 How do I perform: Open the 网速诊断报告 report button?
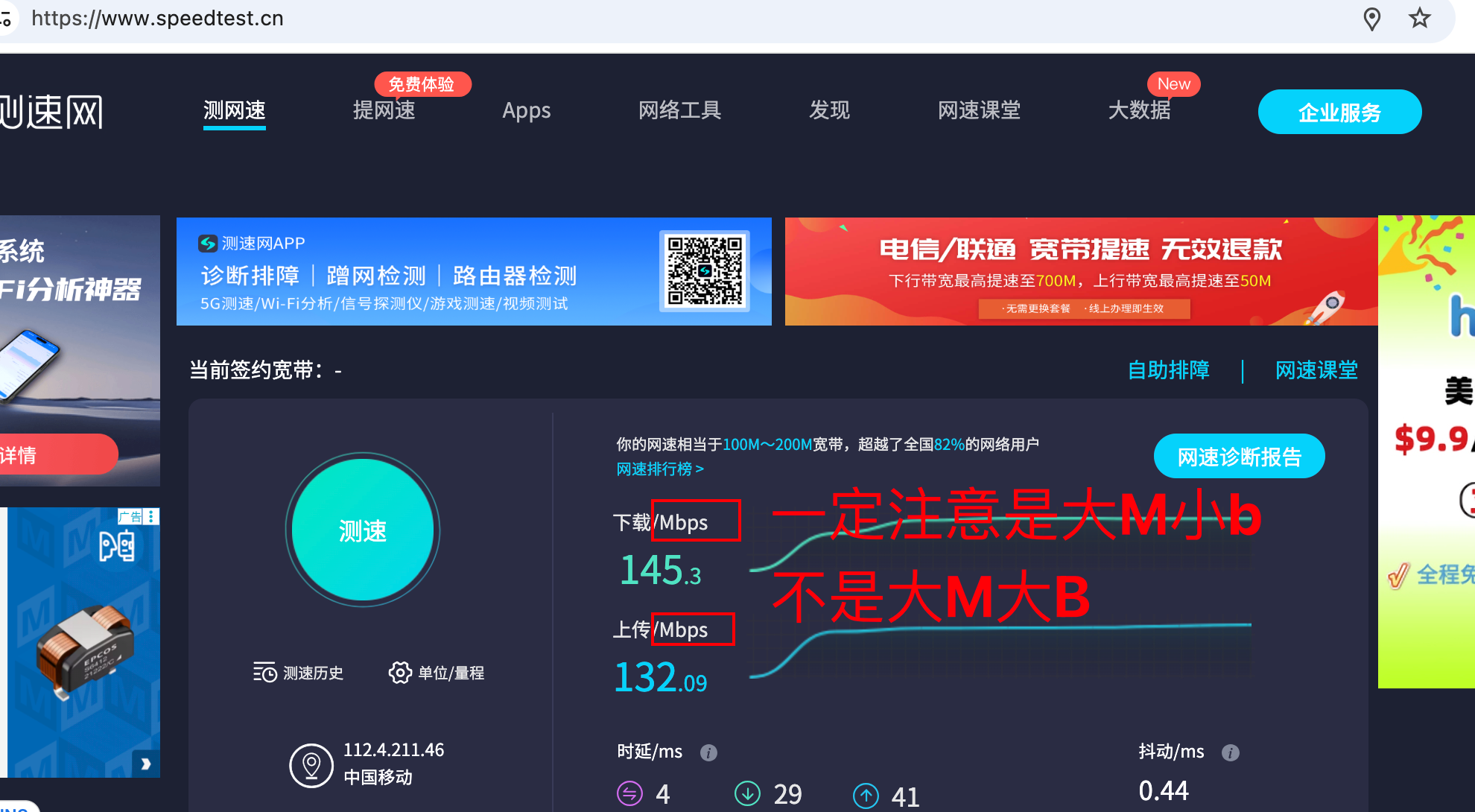pyautogui.click(x=1239, y=456)
